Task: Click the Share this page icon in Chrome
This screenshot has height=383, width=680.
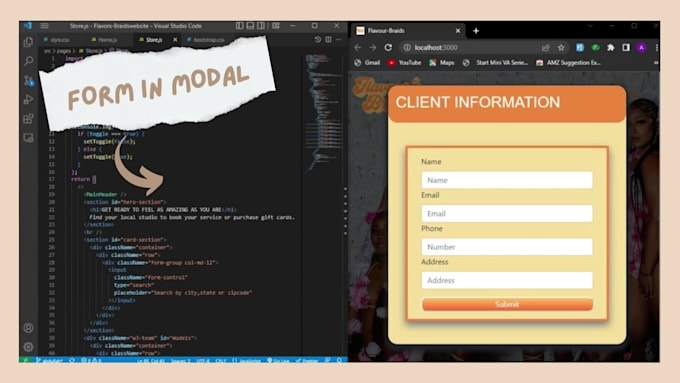Action: [546, 47]
